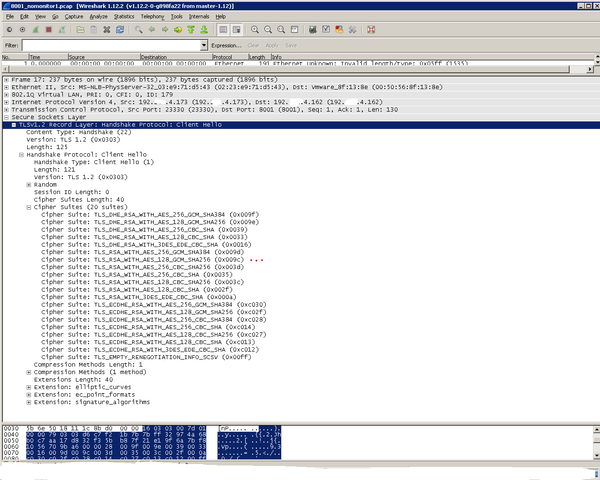
Task: Click into the Filter text field
Action: [x=110, y=46]
